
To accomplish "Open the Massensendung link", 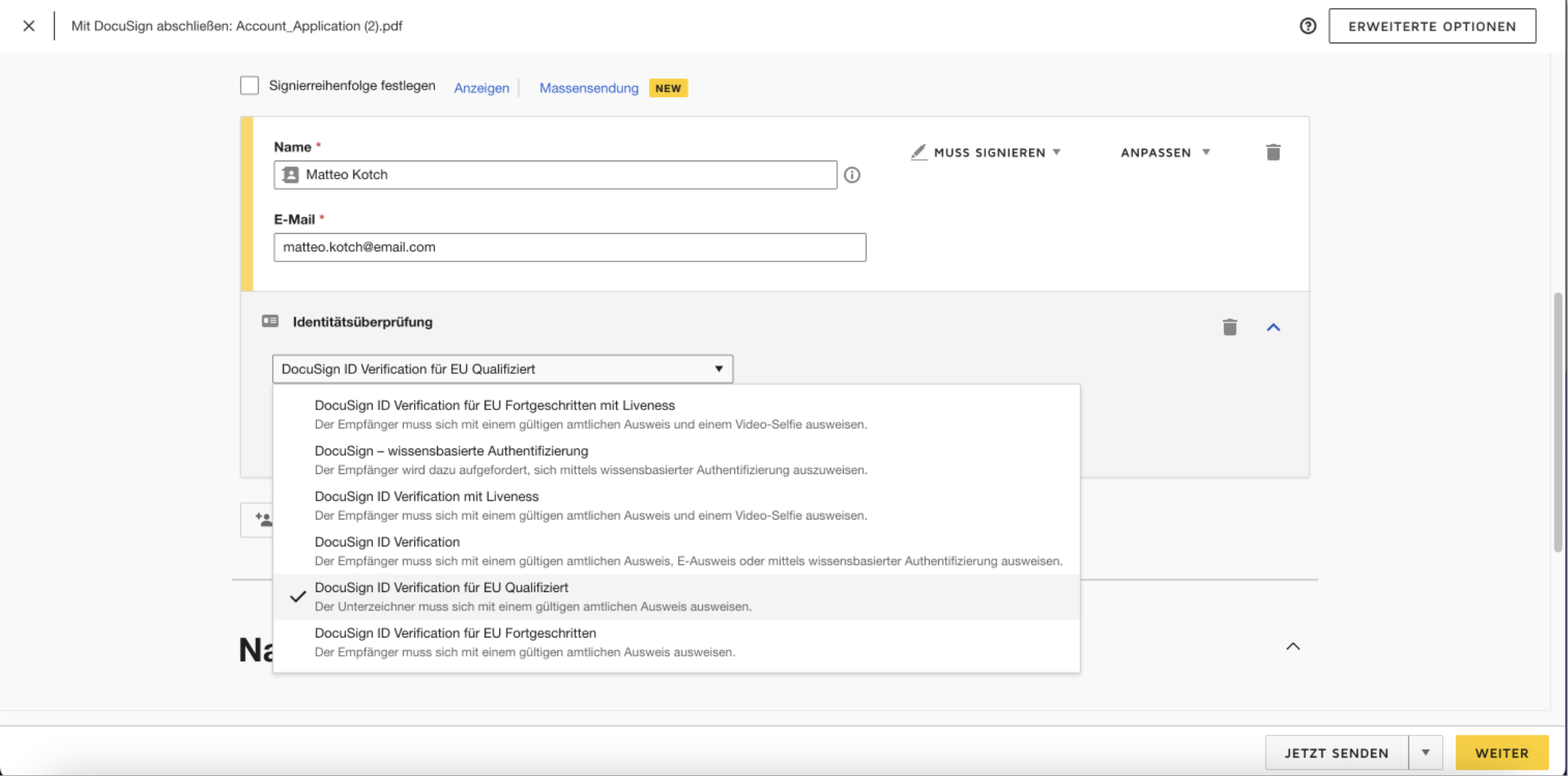I will click(x=589, y=88).
